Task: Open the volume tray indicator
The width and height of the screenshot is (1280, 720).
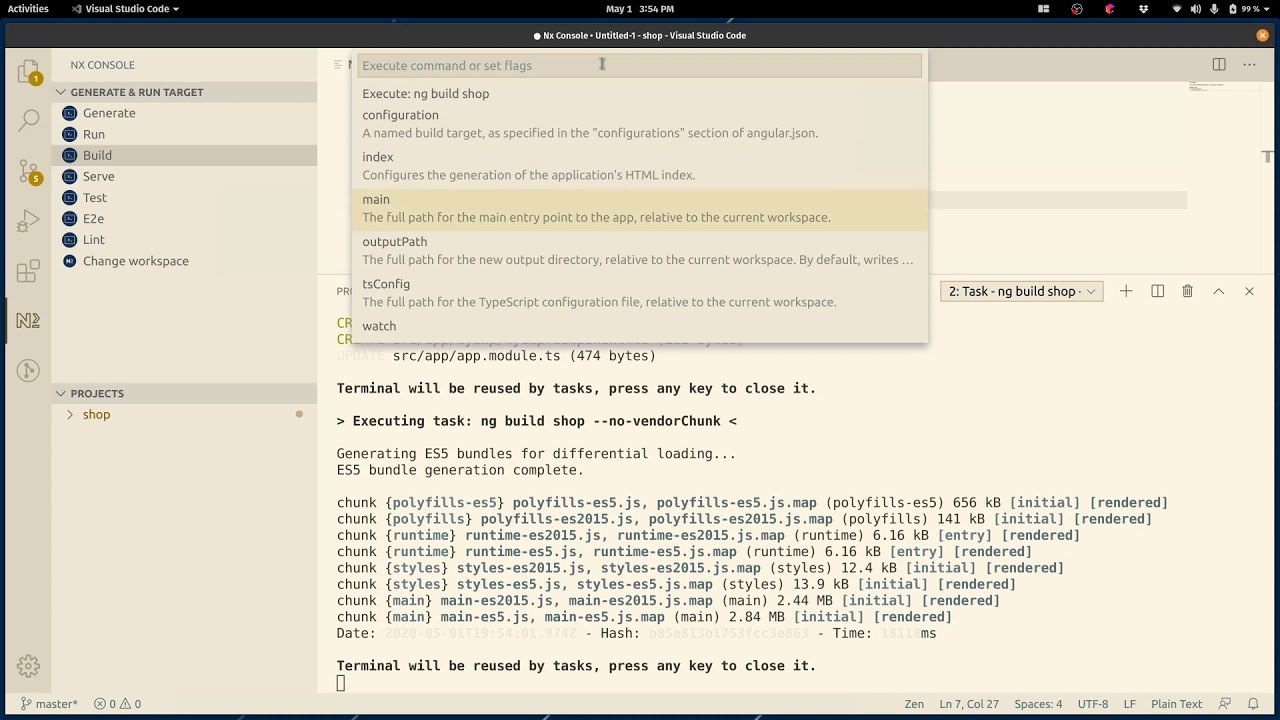Action: pyautogui.click(x=1196, y=9)
